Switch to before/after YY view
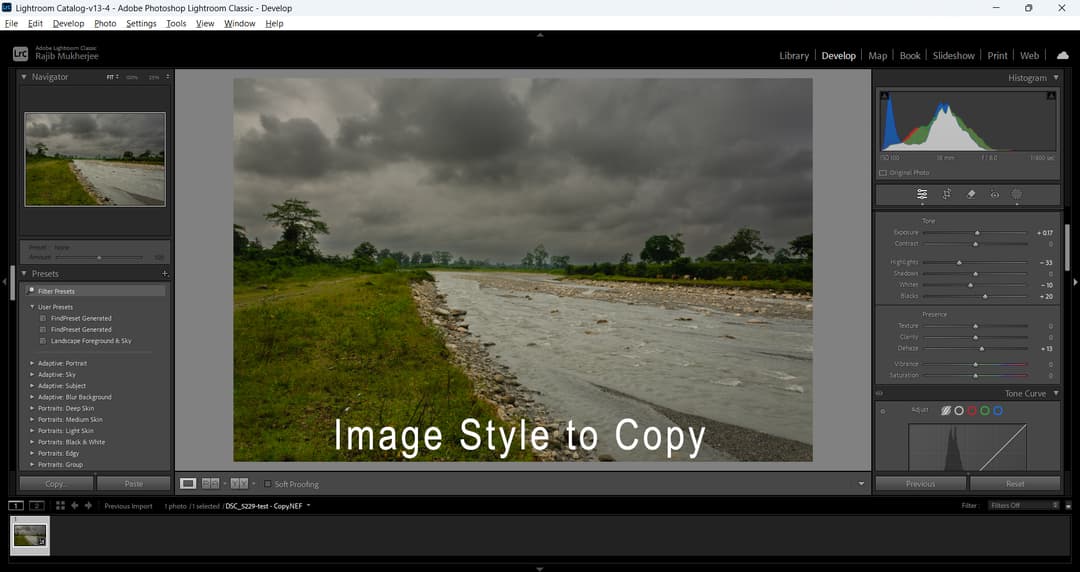The height and width of the screenshot is (572, 1080). (239, 484)
